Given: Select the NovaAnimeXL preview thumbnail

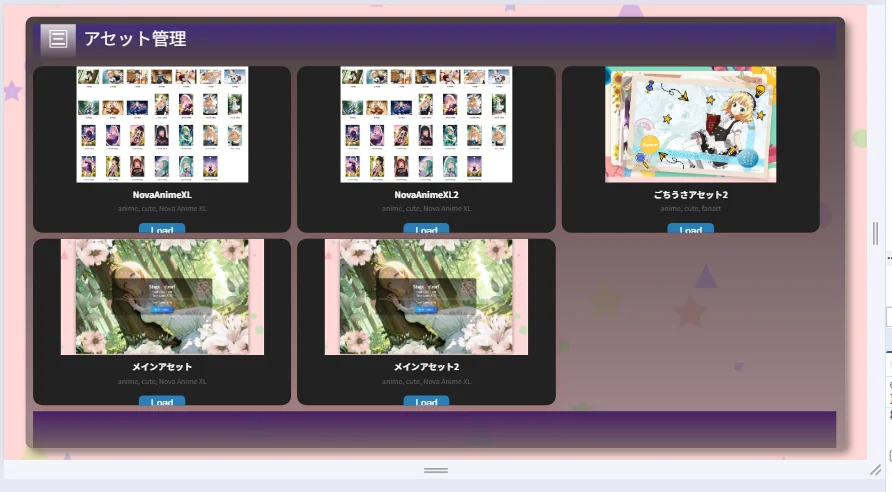Looking at the screenshot, I should 162,125.
